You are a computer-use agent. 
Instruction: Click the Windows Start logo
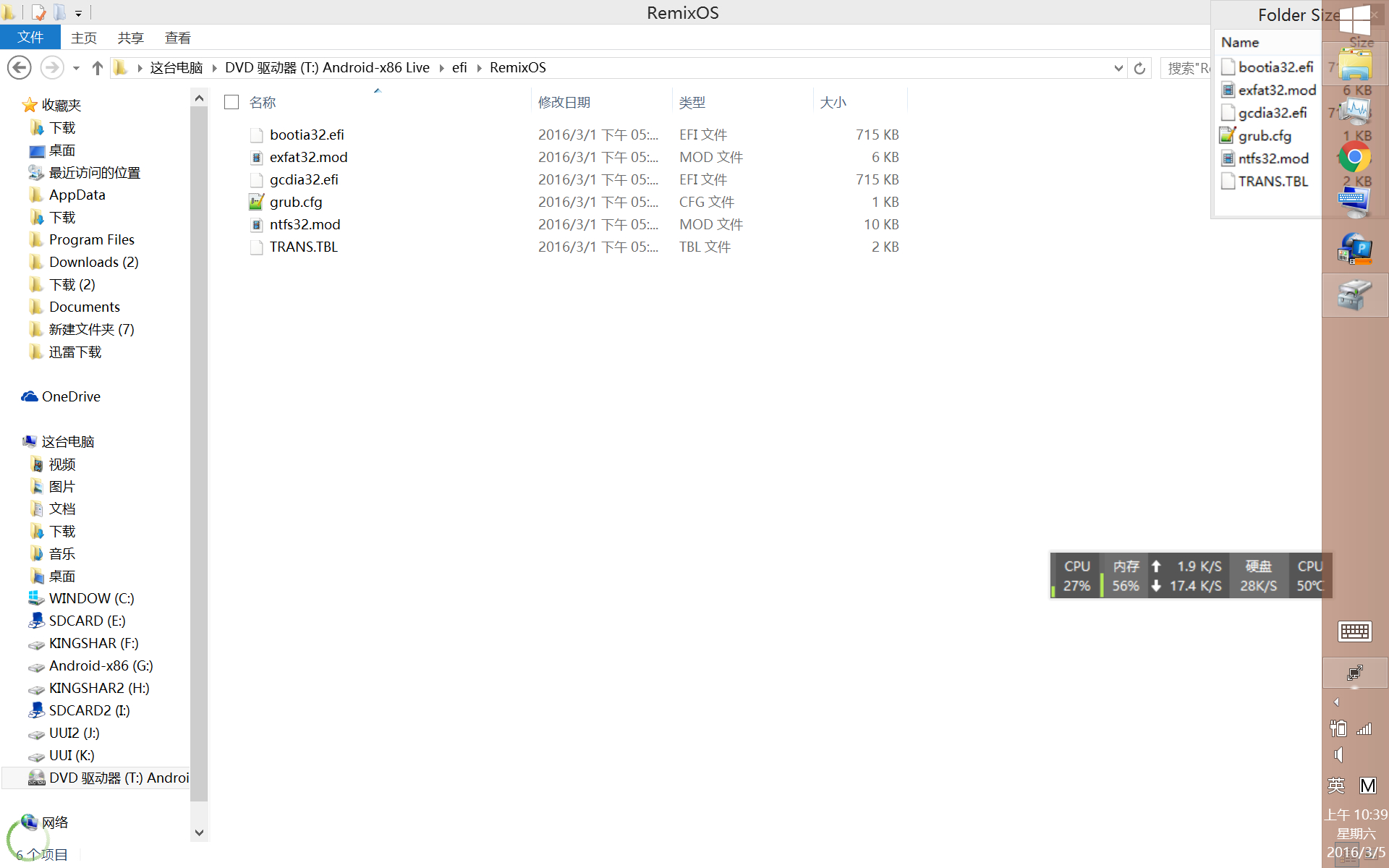pos(1354,19)
